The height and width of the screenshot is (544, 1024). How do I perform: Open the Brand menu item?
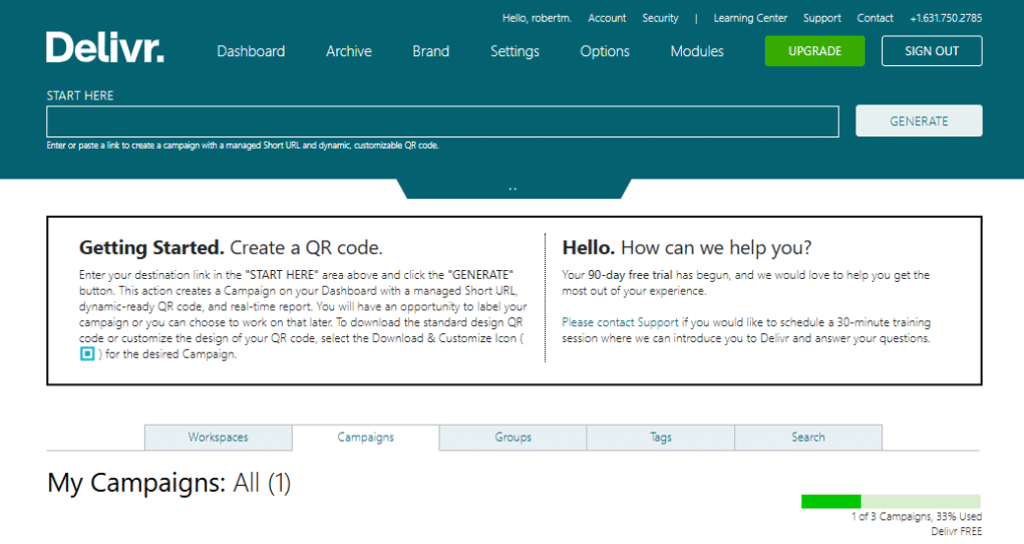click(x=430, y=51)
